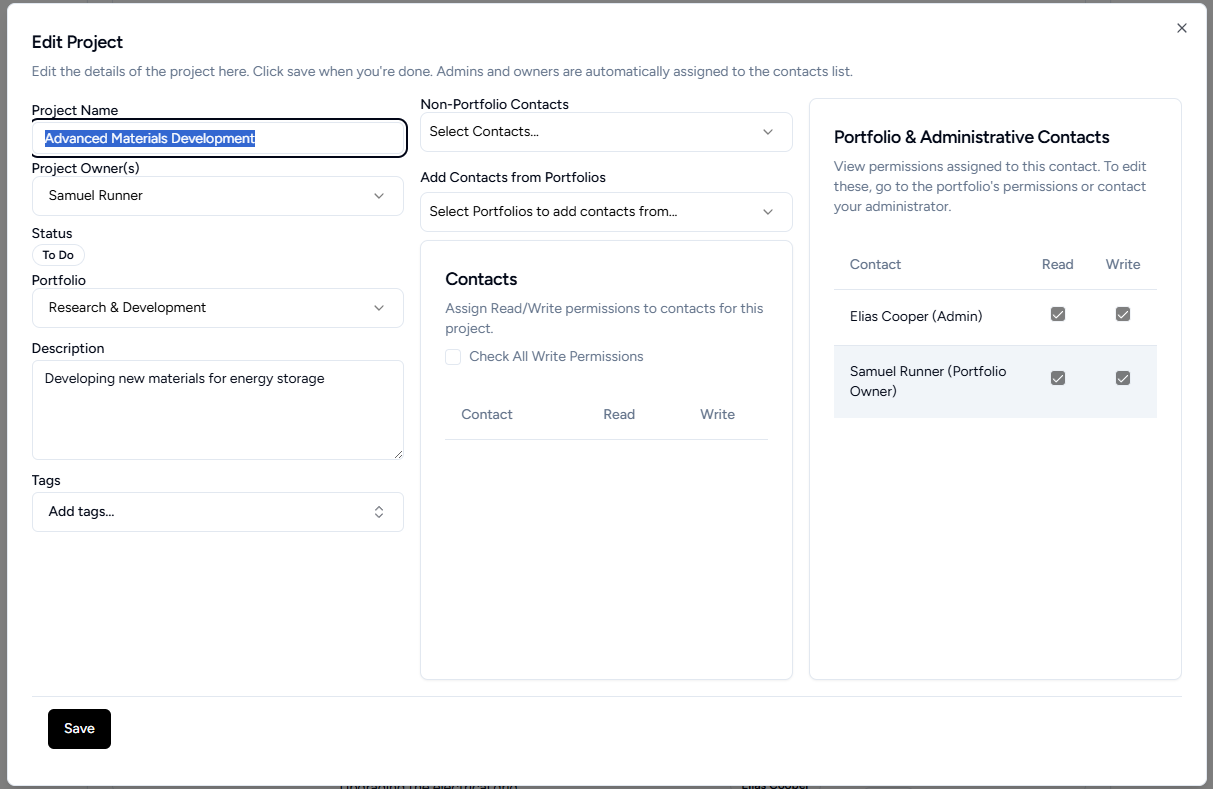Viewport: 1213px width, 789px height.
Task: Click the To Do status badge
Action: click(58, 255)
